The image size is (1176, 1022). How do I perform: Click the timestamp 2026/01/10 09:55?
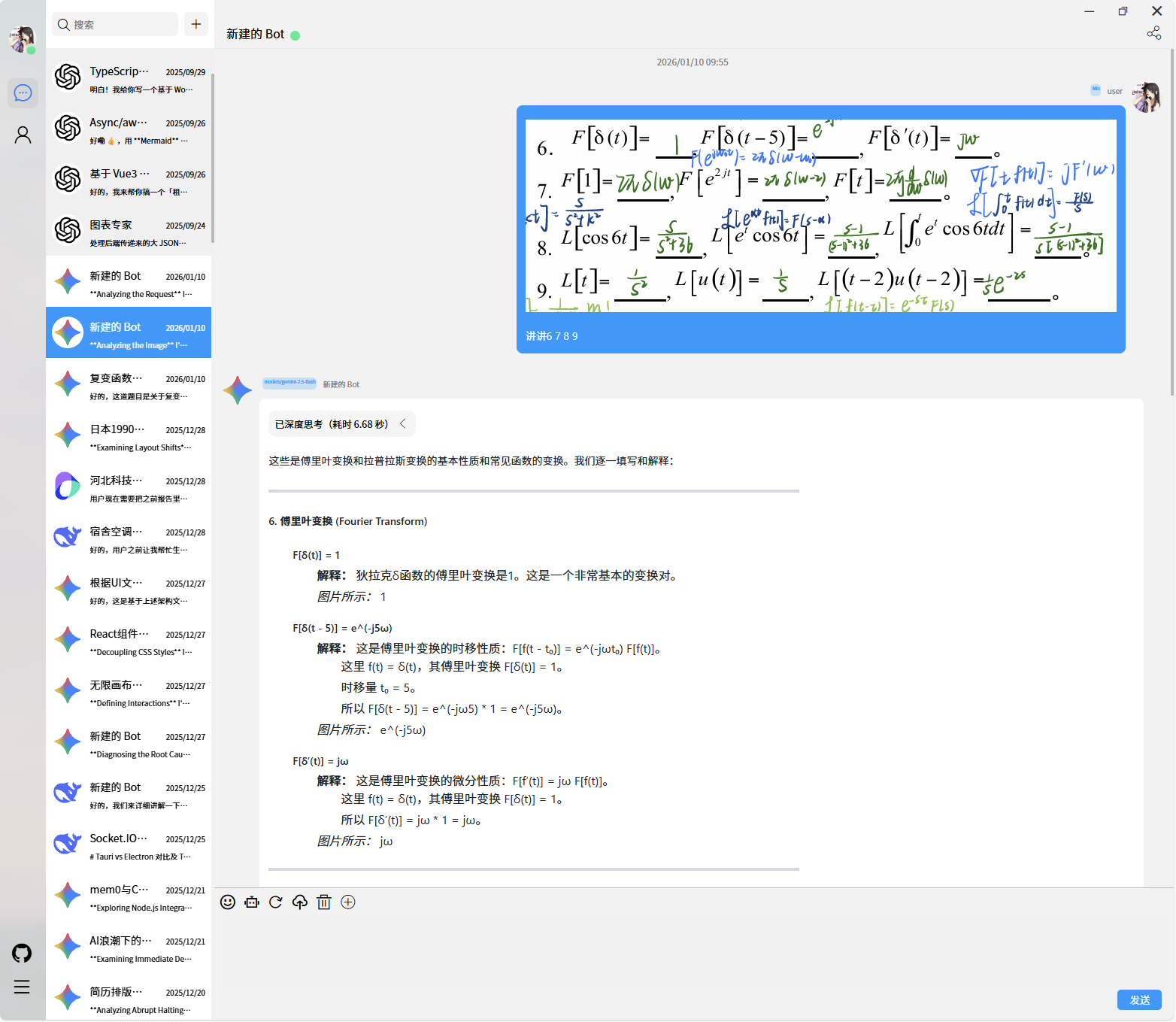692,62
